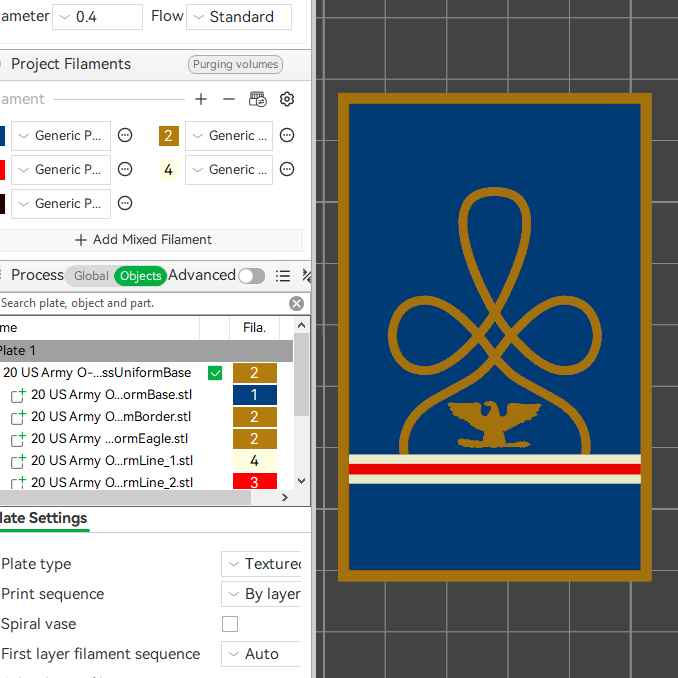Select the Plate Settings tab

[x=43, y=518]
